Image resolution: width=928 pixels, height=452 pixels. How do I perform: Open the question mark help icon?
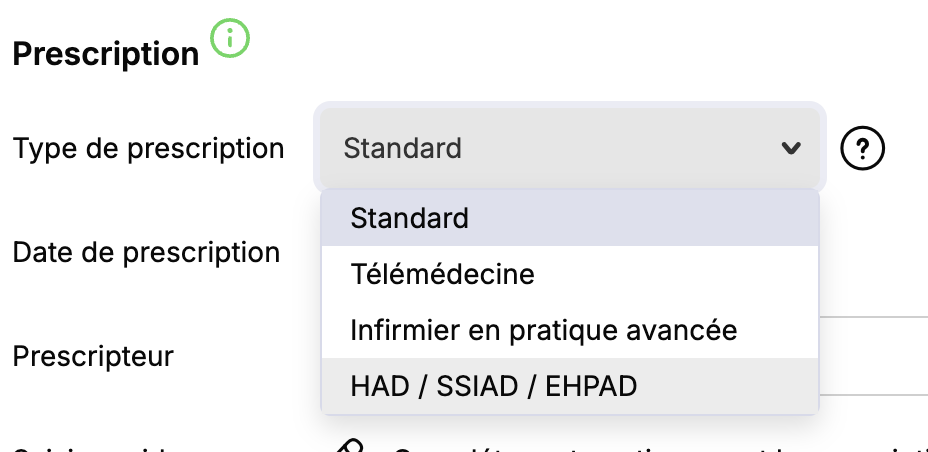click(x=863, y=149)
